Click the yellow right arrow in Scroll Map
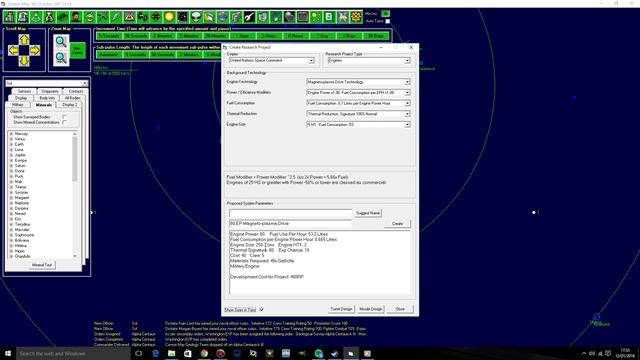Screen dimensions: 640x360 35,50
